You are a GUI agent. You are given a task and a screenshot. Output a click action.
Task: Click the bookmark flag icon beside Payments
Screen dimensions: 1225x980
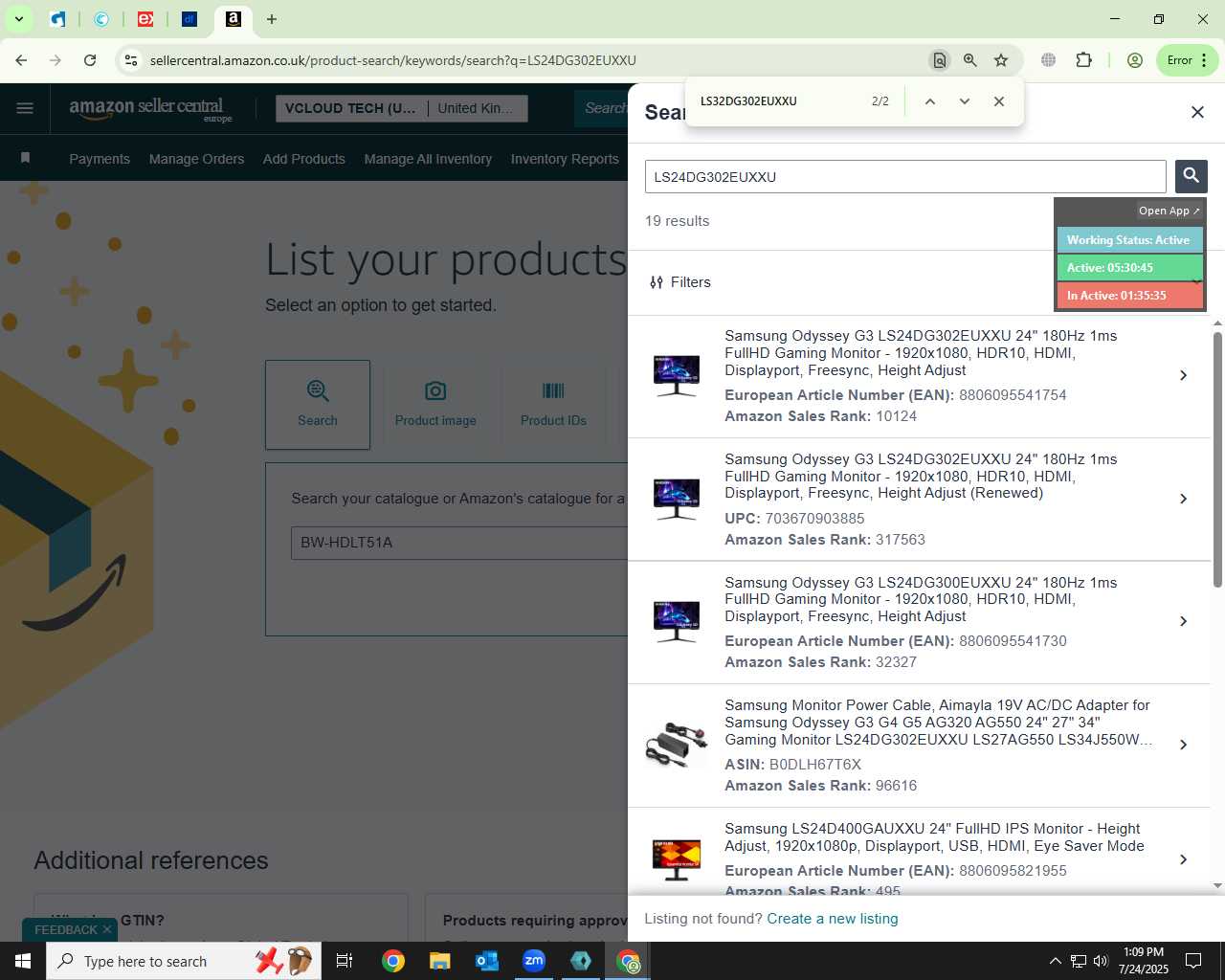(x=25, y=158)
